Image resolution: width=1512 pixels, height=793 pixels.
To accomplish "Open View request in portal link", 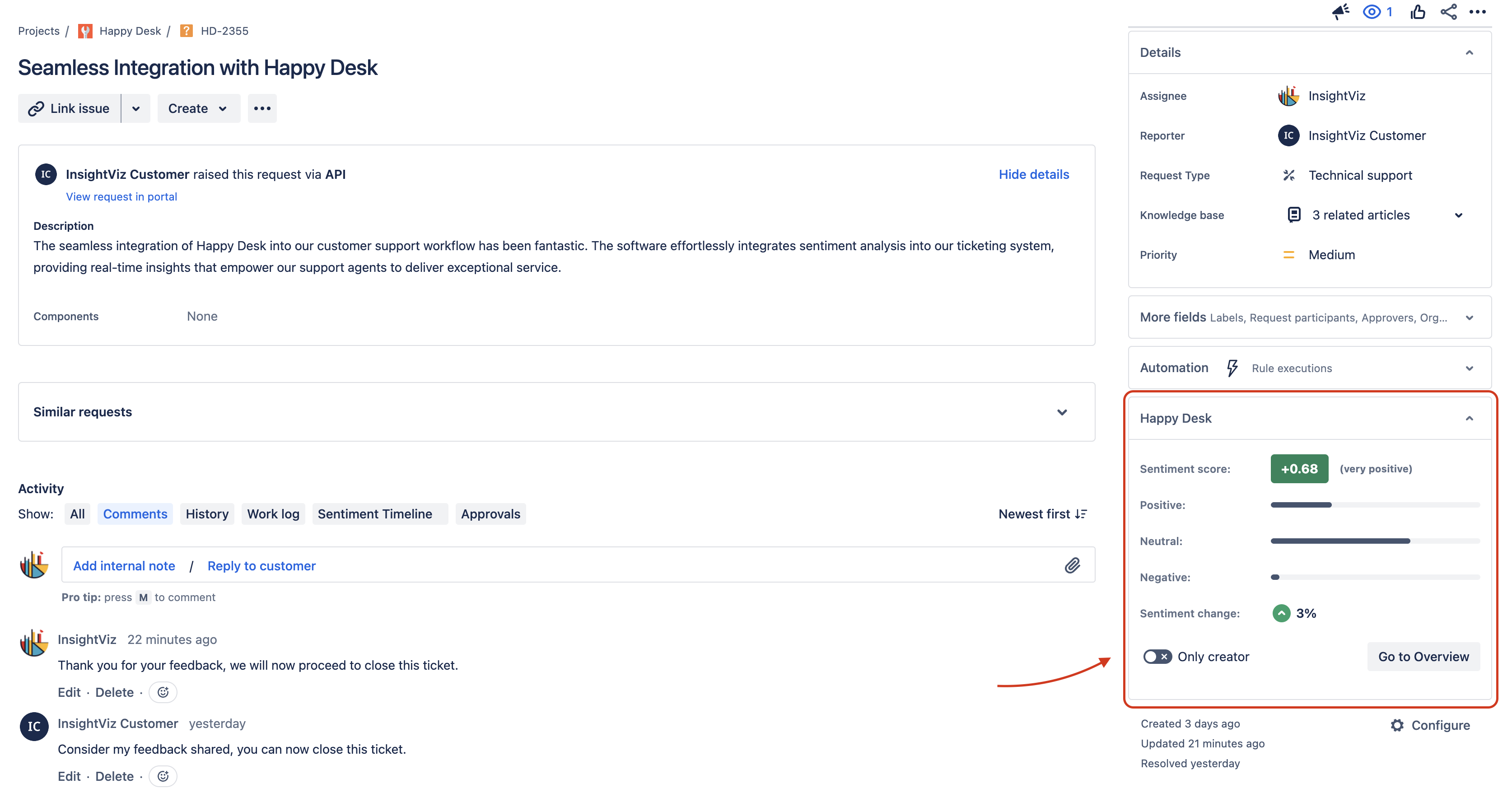I will pos(121,196).
